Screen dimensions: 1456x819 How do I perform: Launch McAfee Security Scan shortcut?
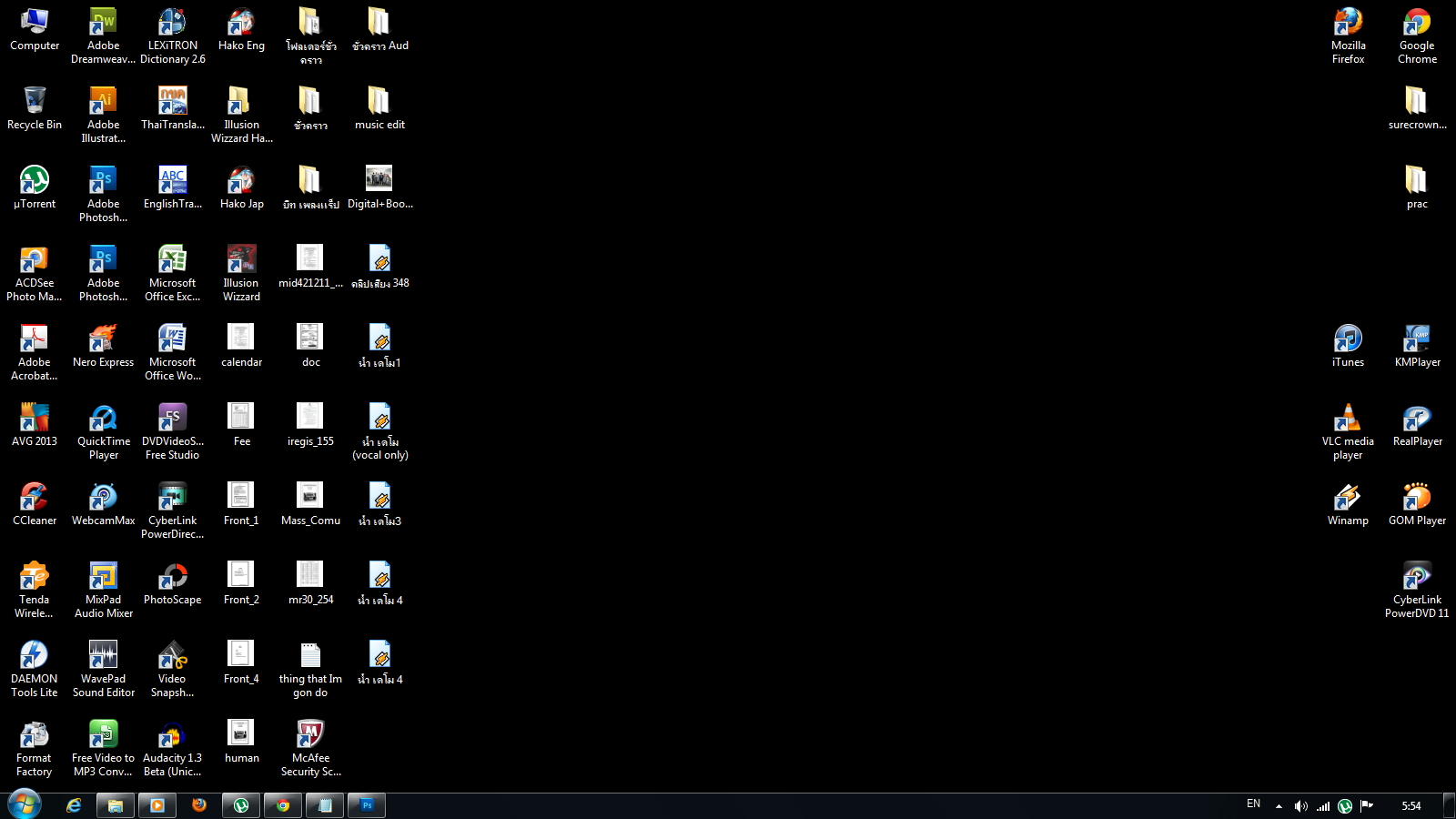pos(311,748)
